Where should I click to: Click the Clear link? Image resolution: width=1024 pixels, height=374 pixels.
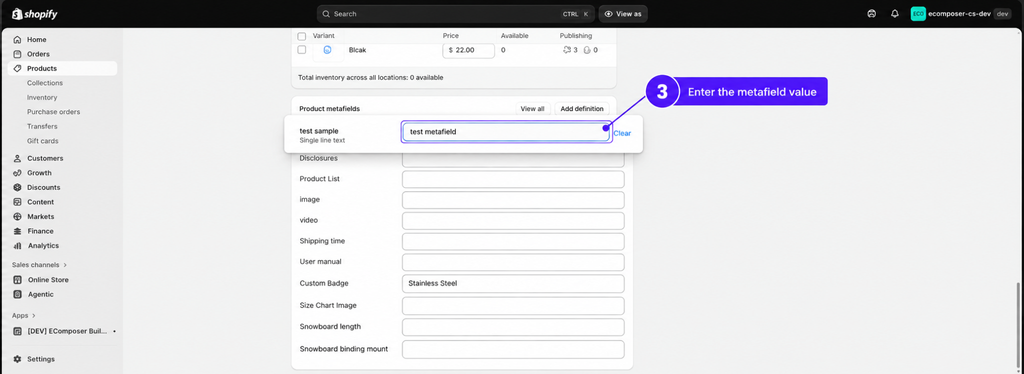[622, 133]
